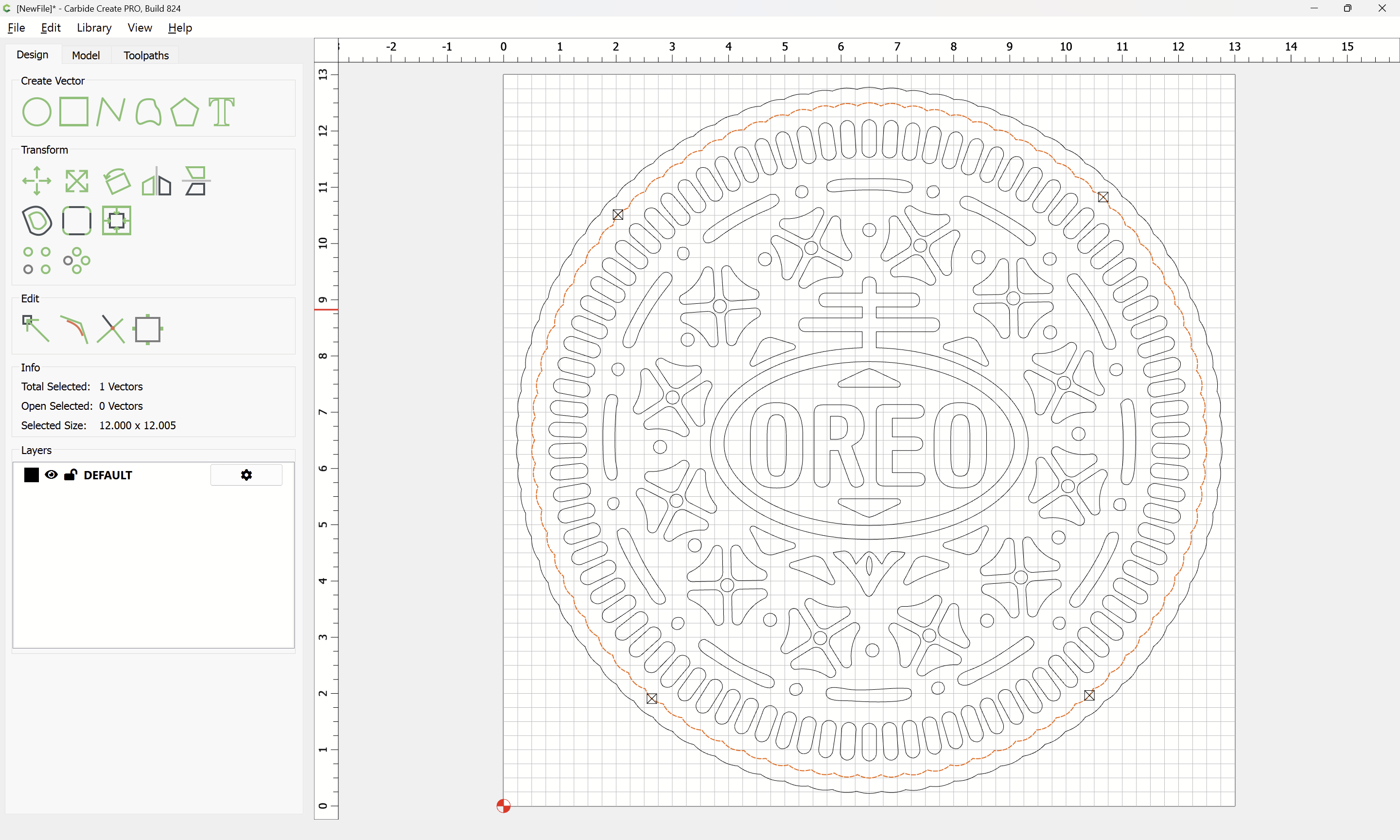Viewport: 1400px width, 840px height.
Task: Open the Resize/Scale tool
Action: pos(76,181)
